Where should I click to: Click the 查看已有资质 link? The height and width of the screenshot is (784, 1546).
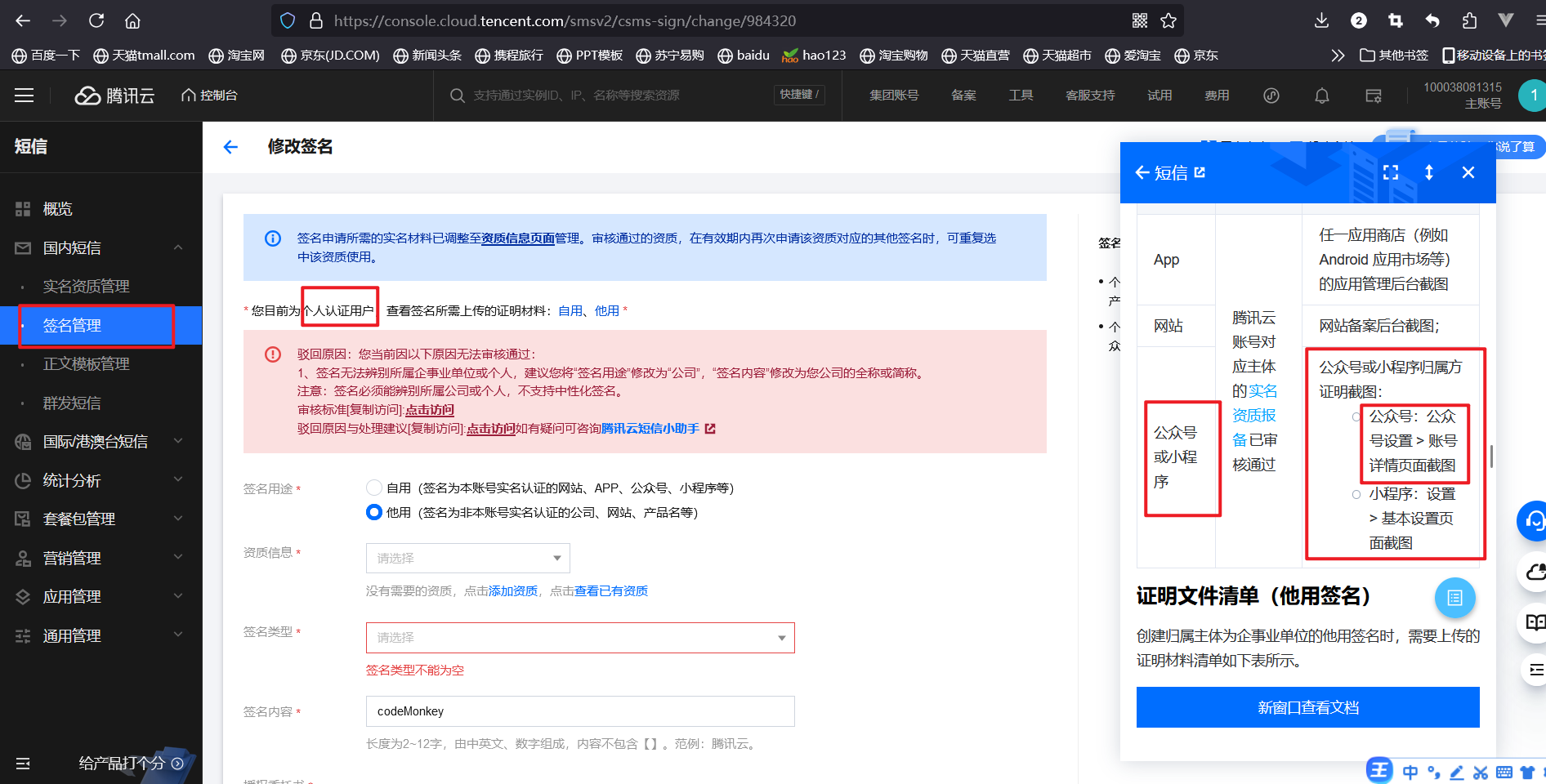[x=611, y=591]
